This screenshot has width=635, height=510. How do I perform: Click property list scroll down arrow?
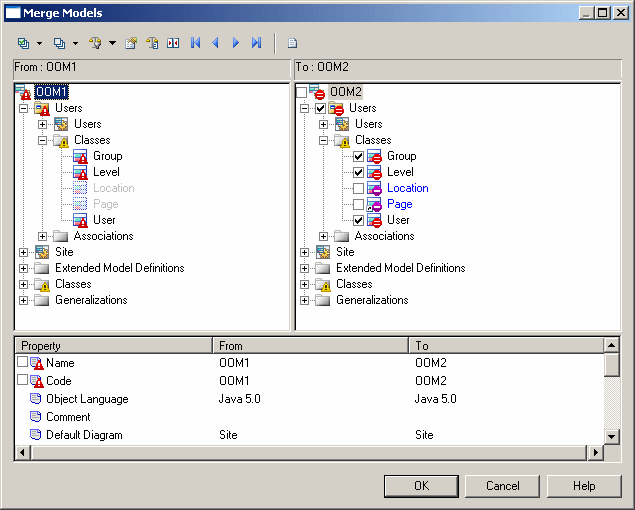click(612, 437)
